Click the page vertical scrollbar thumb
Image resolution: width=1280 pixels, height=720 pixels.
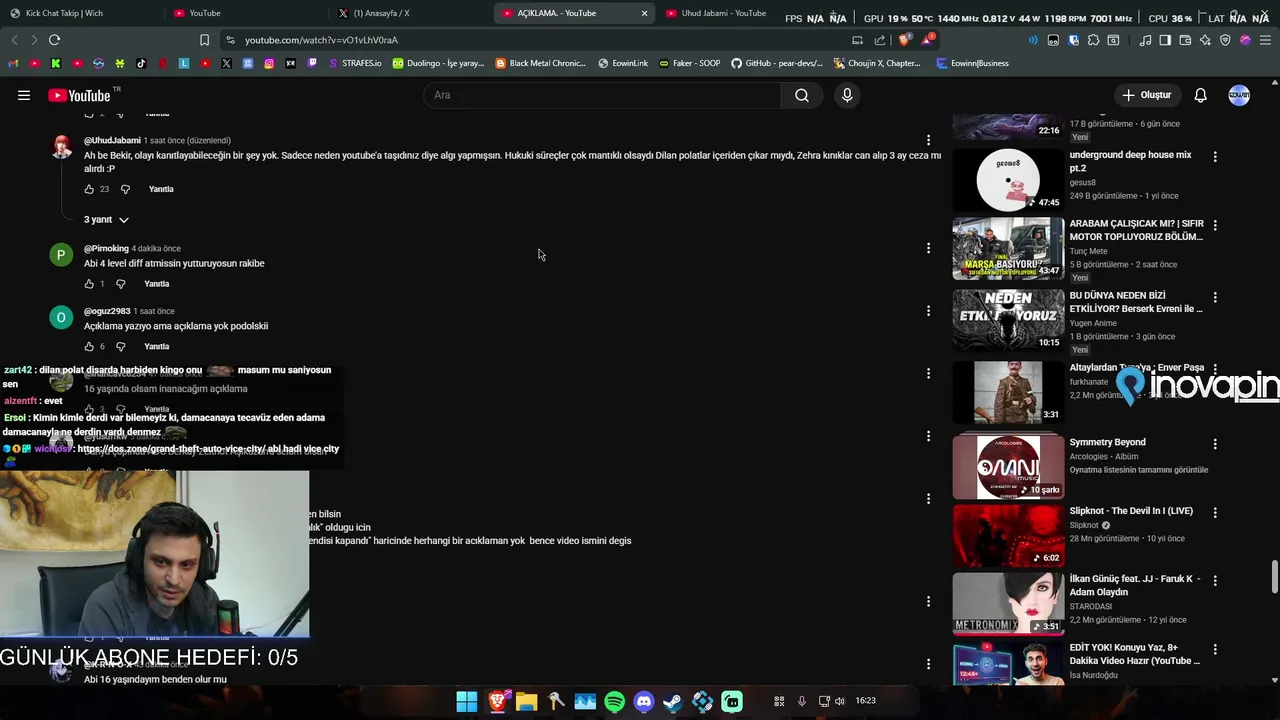(1274, 577)
